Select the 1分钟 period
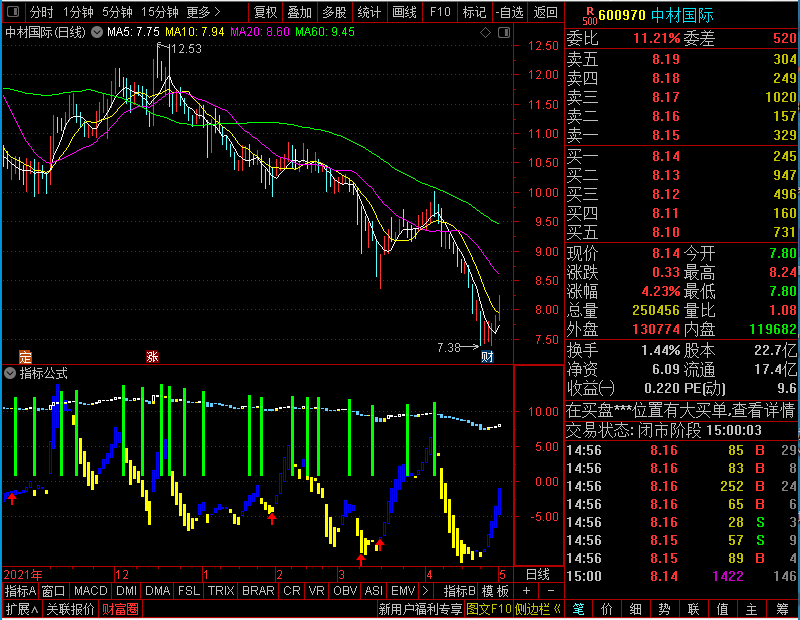 pos(78,12)
